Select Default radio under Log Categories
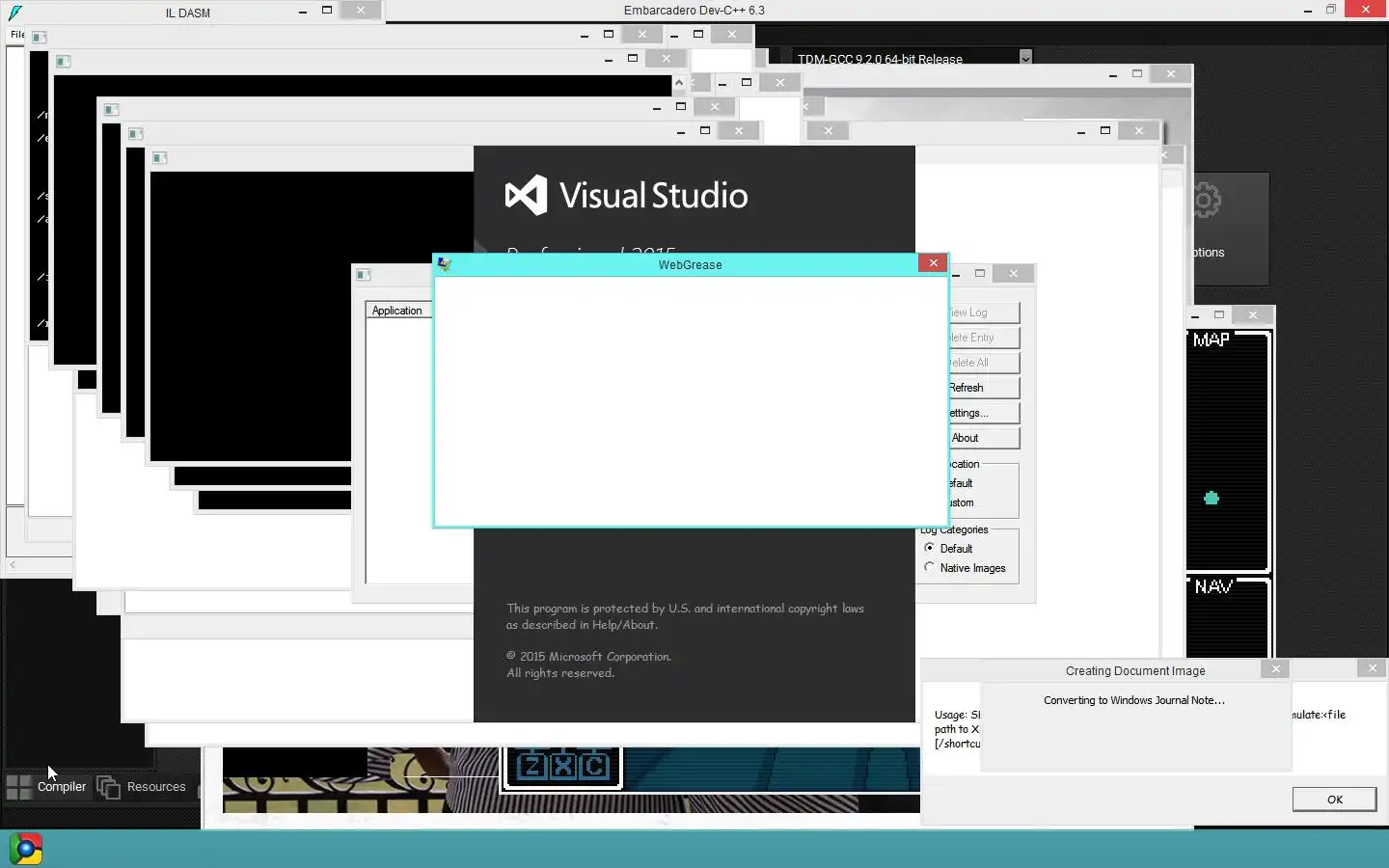The width and height of the screenshot is (1389, 868). tap(930, 548)
